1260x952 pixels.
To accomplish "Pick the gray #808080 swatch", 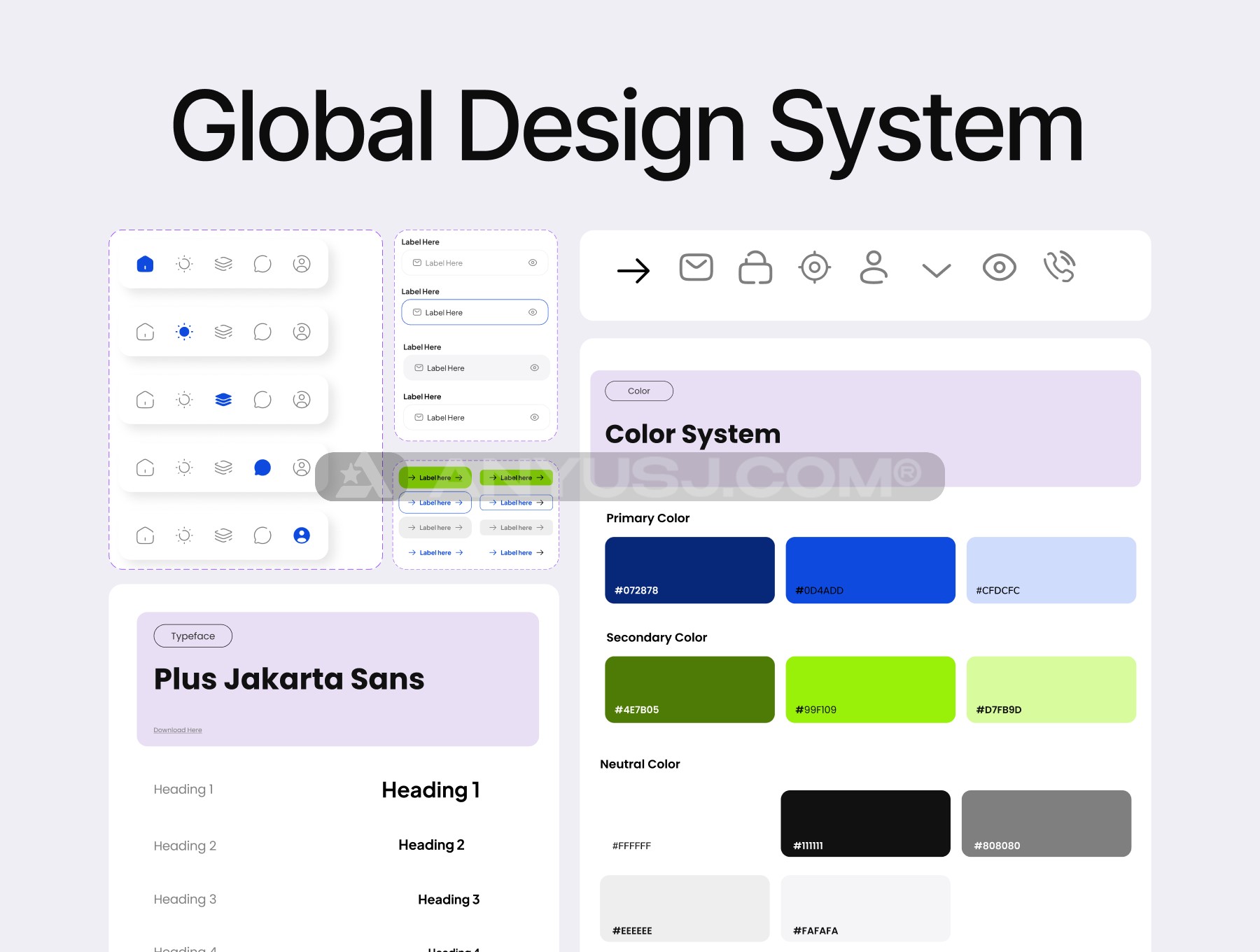I will click(1046, 823).
